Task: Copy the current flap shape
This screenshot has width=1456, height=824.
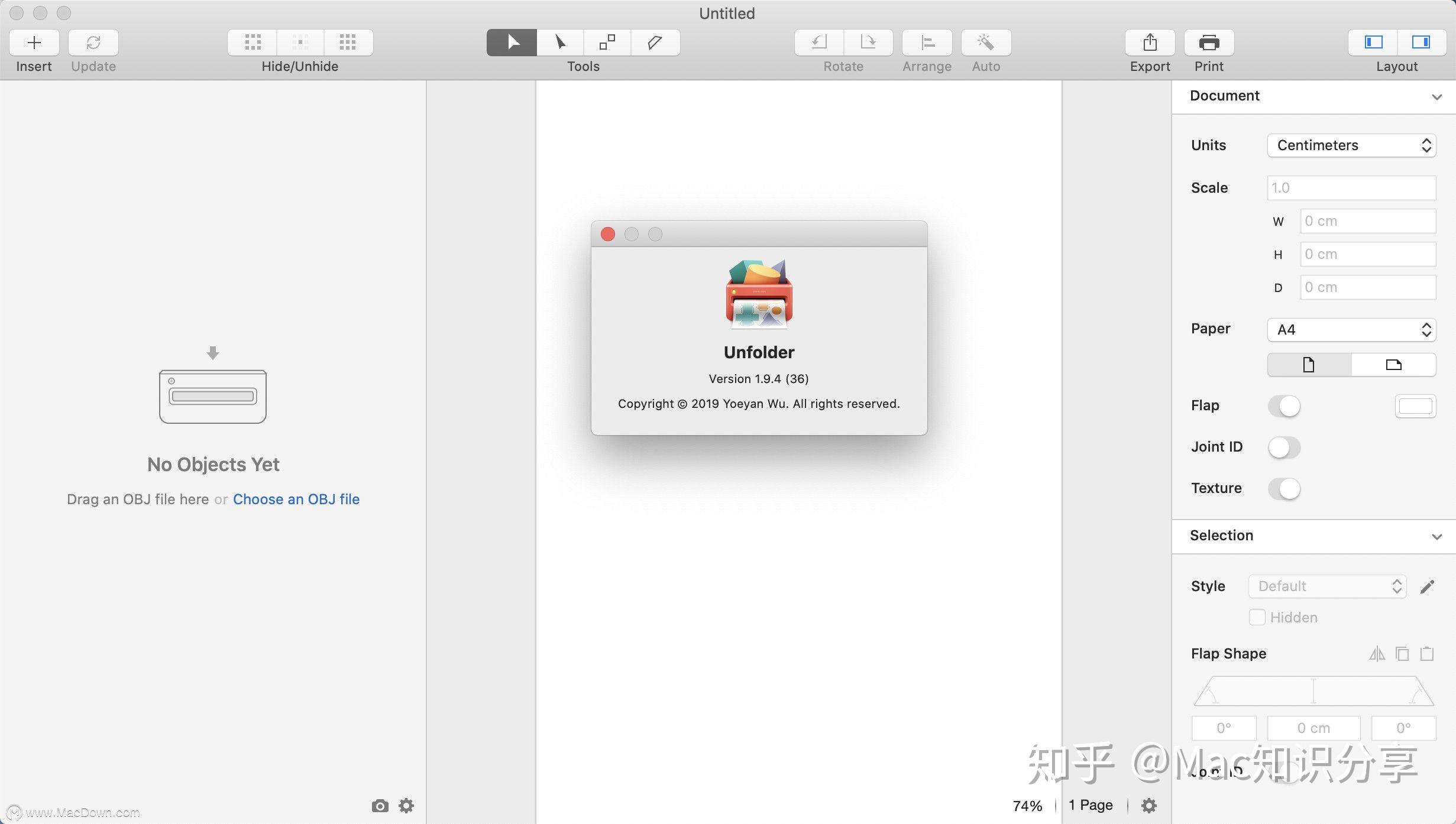Action: coord(1402,653)
